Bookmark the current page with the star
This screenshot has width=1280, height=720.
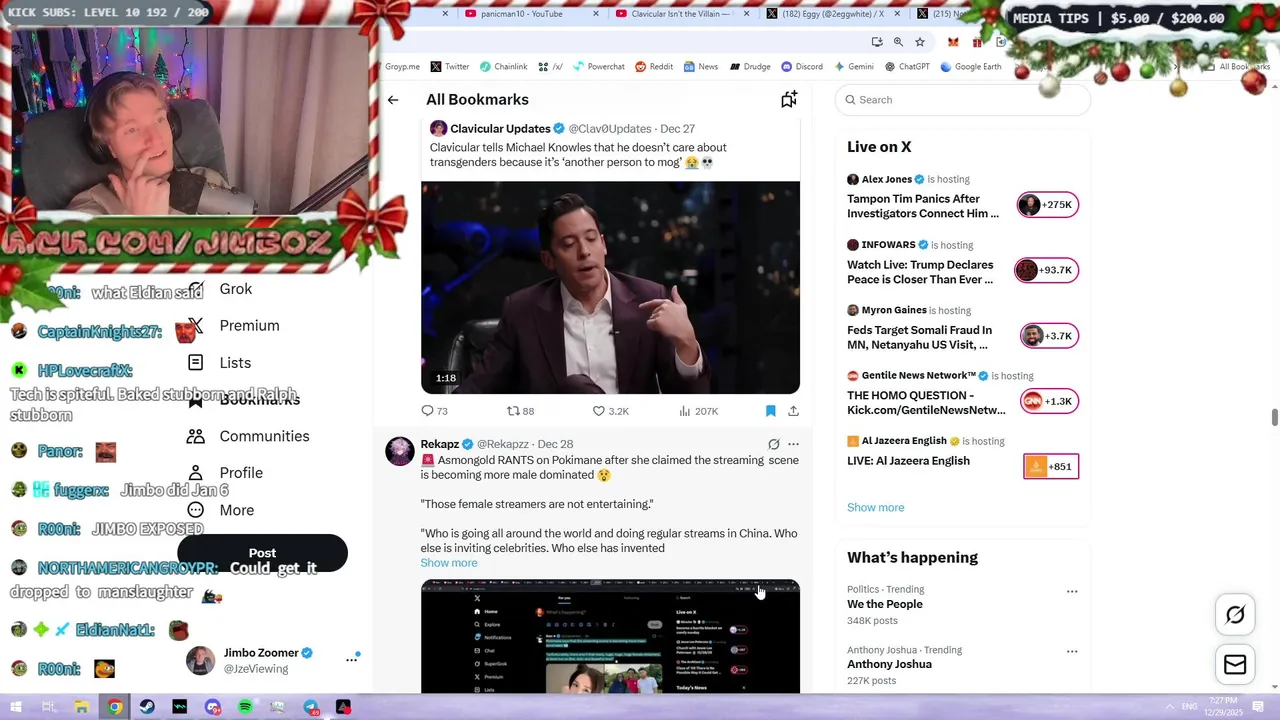click(920, 42)
